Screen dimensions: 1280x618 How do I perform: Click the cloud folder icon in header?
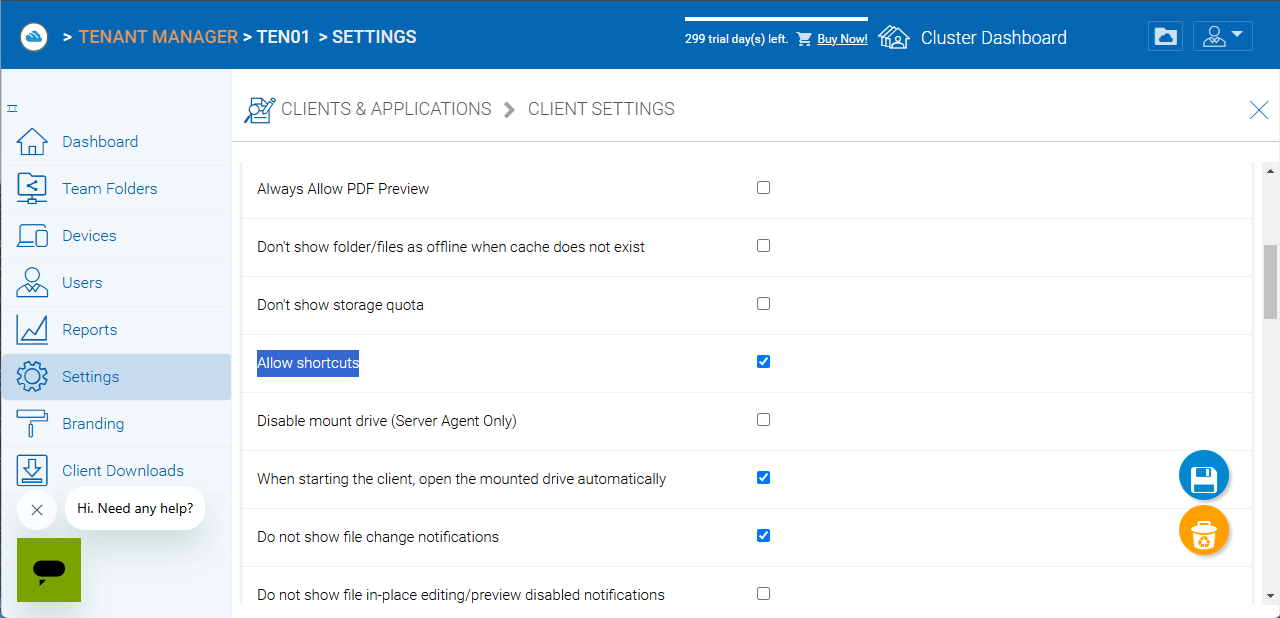pos(1165,37)
